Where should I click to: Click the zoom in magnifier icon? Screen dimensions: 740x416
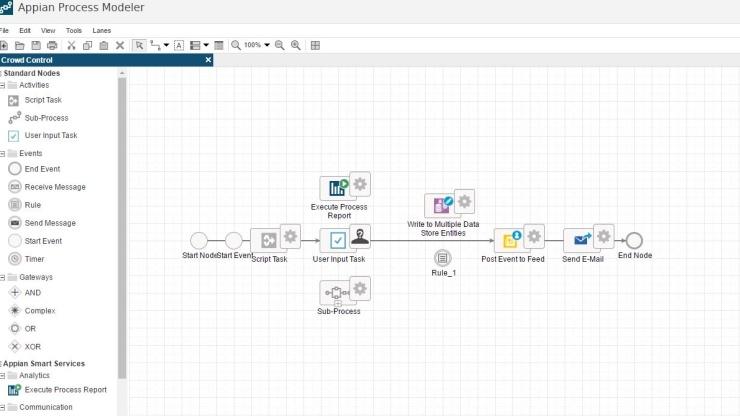[x=295, y=45]
